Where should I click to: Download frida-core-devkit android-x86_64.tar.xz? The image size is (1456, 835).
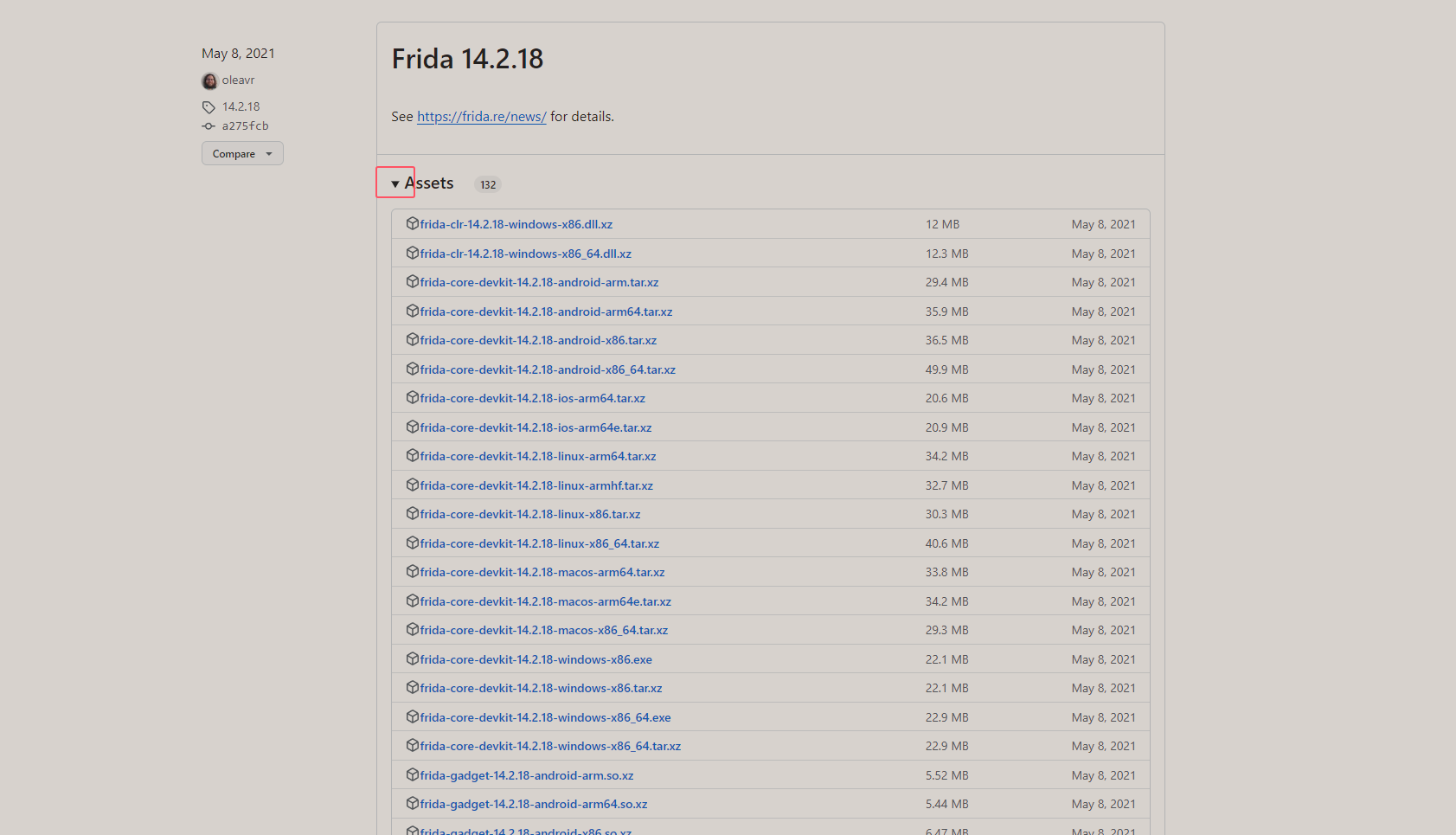548,369
